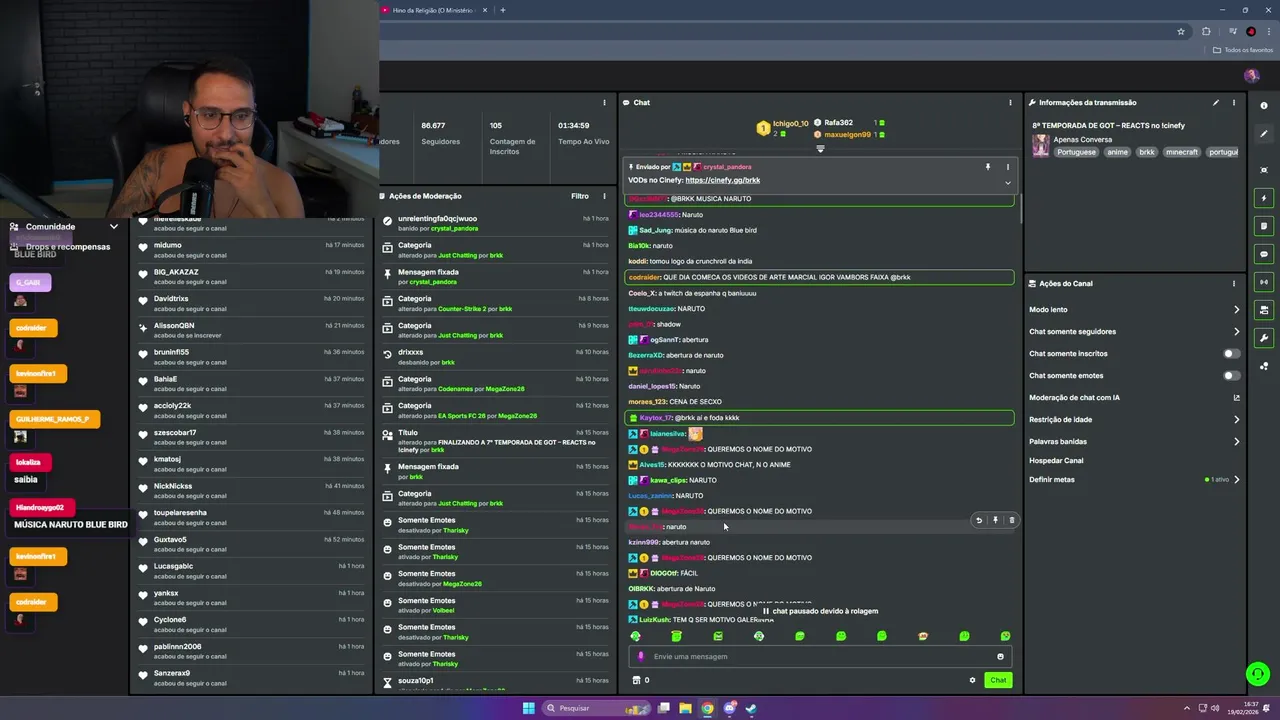
Task: Open the green support chat bubble button
Action: (1258, 674)
